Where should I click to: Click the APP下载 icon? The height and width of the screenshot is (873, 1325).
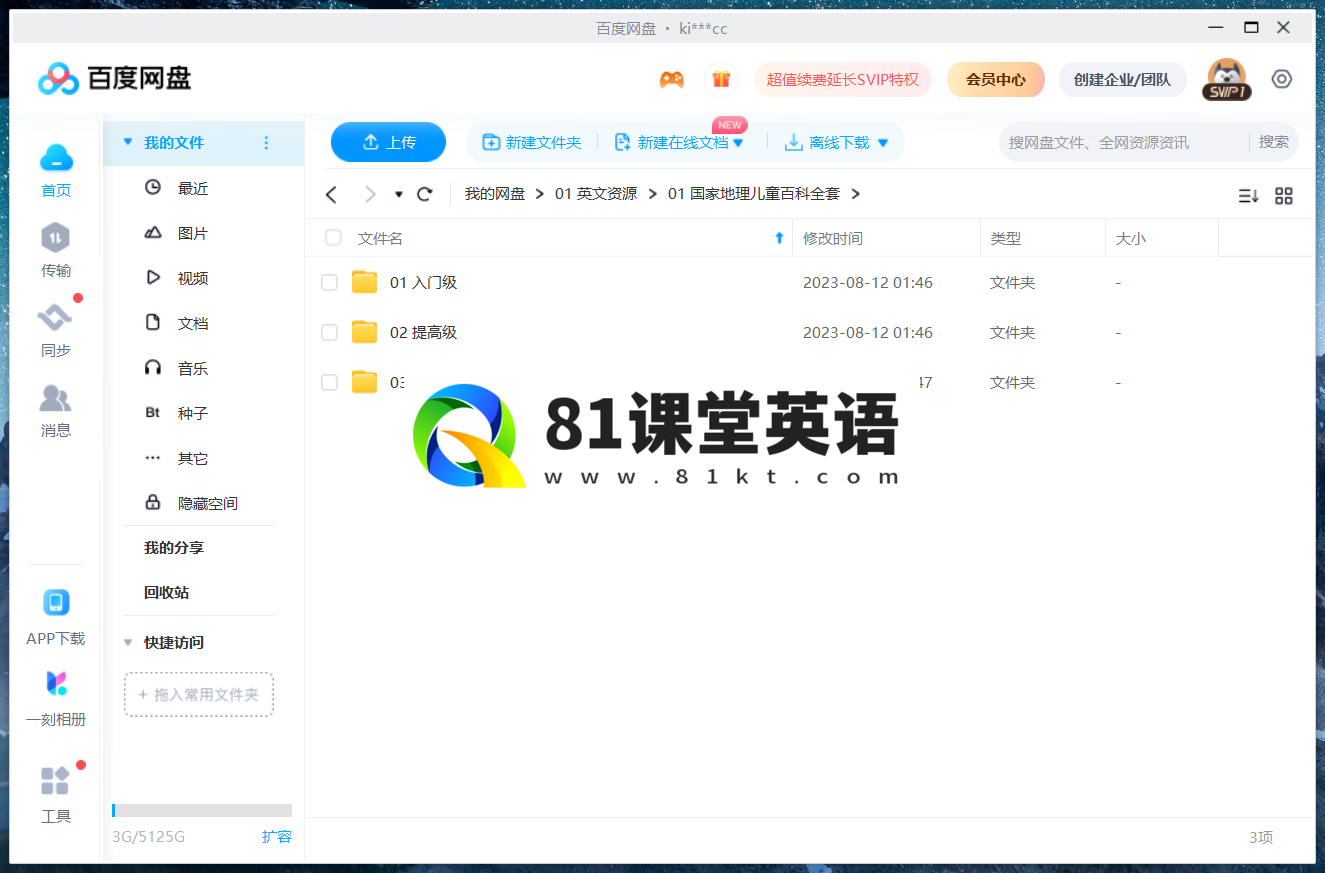click(56, 603)
